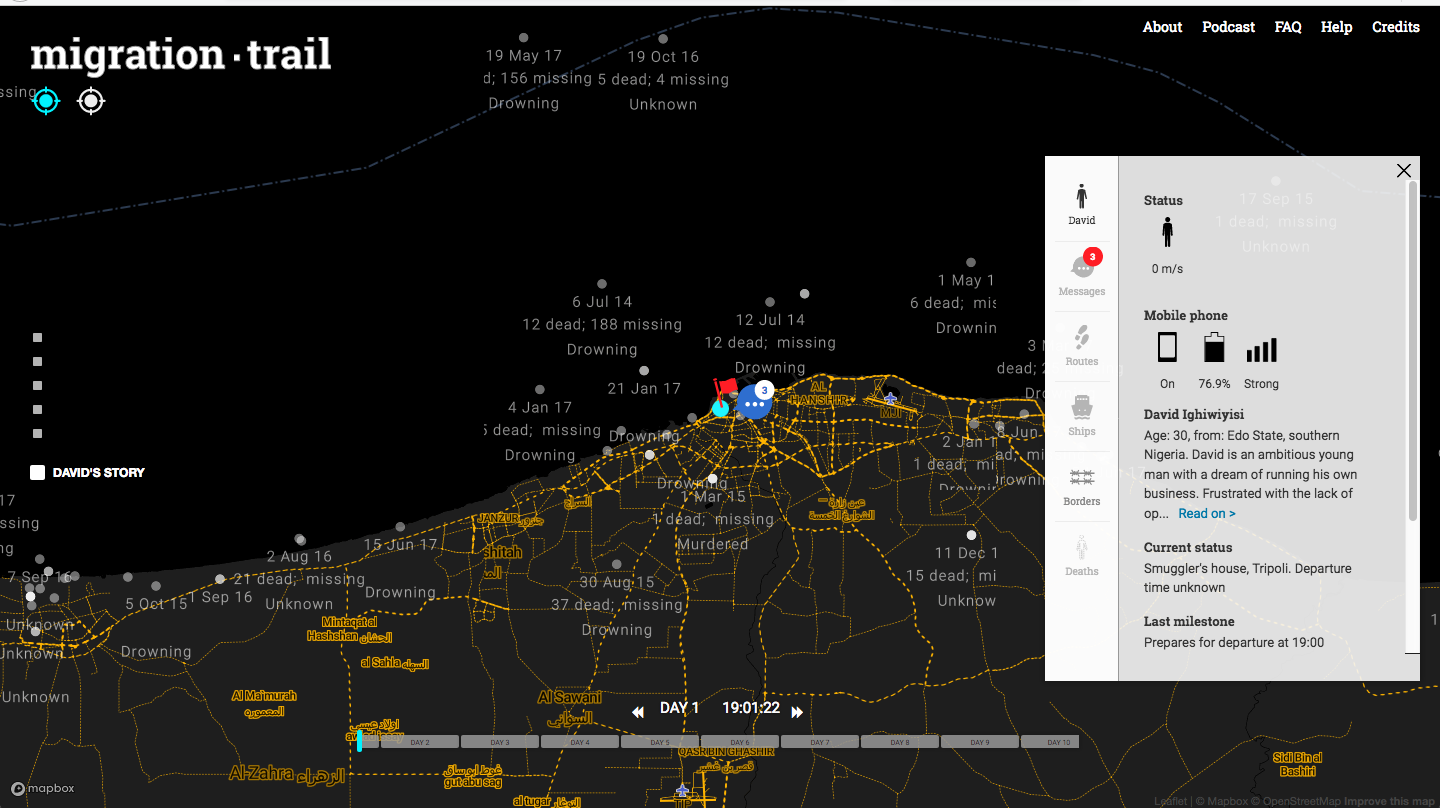Viewport: 1440px width, 808px height.
Task: Jump to DAY 5 on timeline
Action: click(660, 742)
